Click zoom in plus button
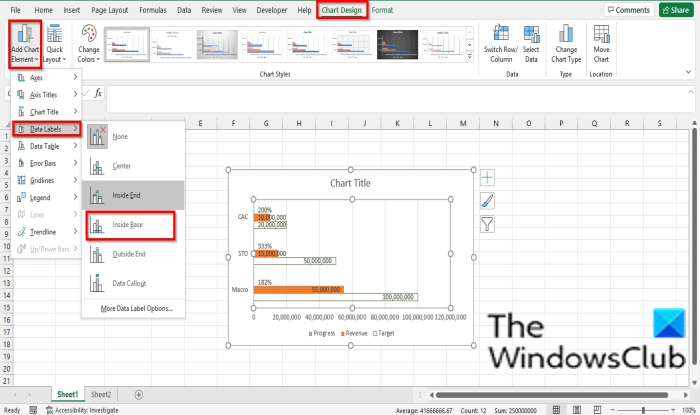700x415 pixels. point(673,410)
